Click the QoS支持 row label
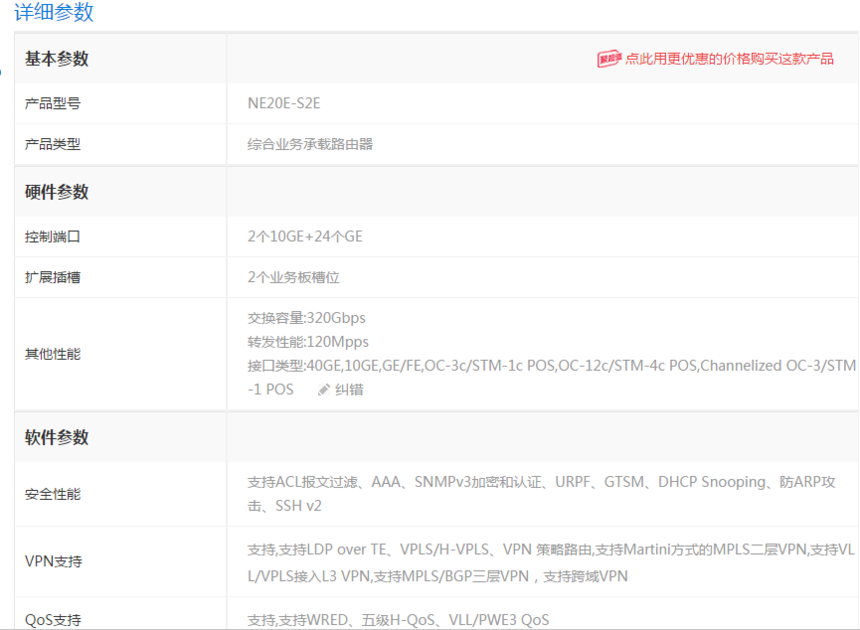860x630 pixels. coord(53,620)
